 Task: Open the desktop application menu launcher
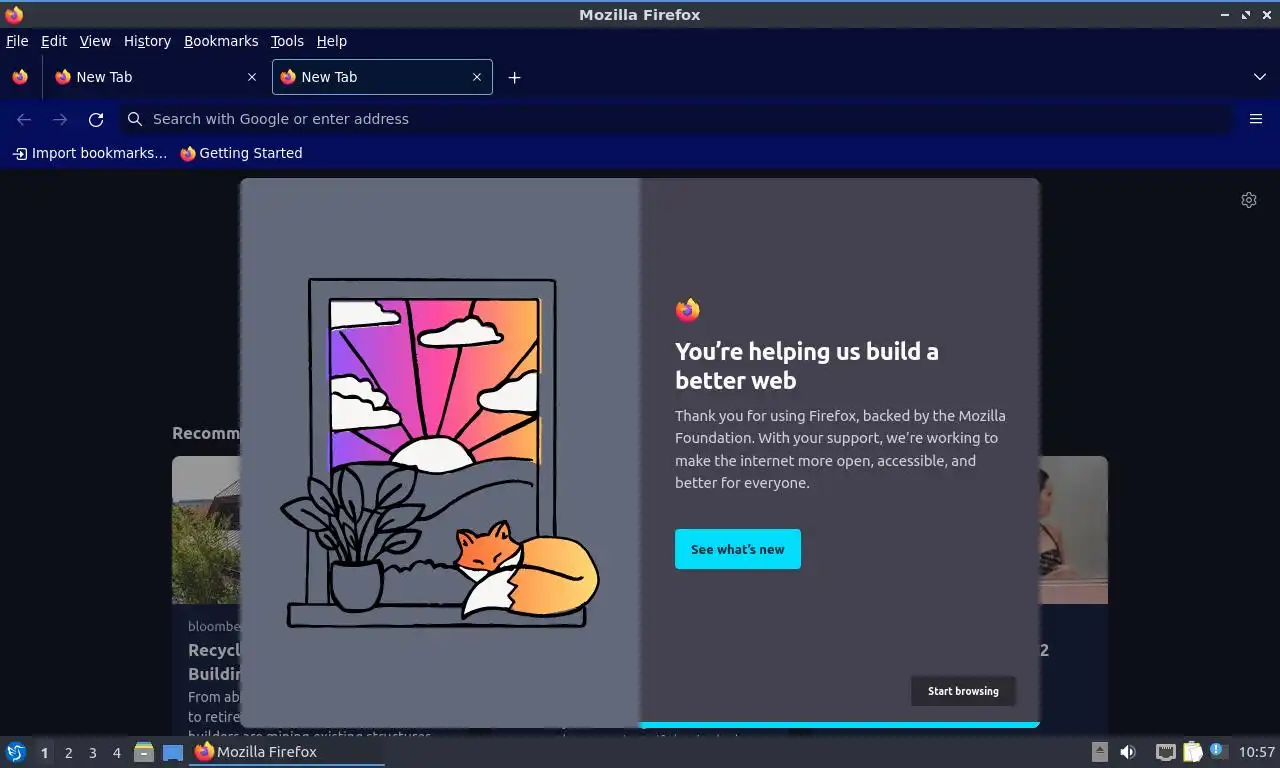tap(16, 752)
